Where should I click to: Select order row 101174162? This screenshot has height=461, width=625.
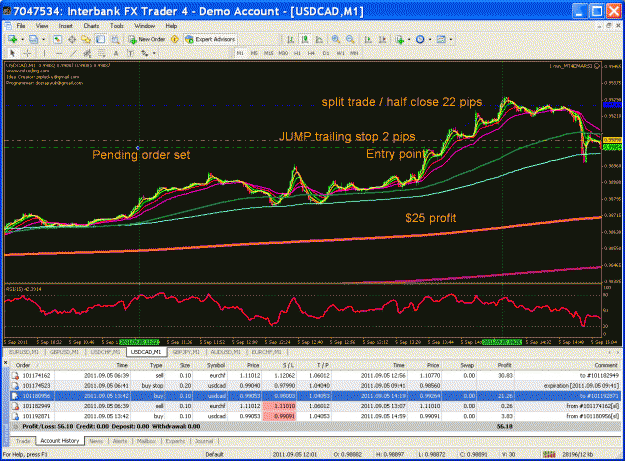(315, 375)
